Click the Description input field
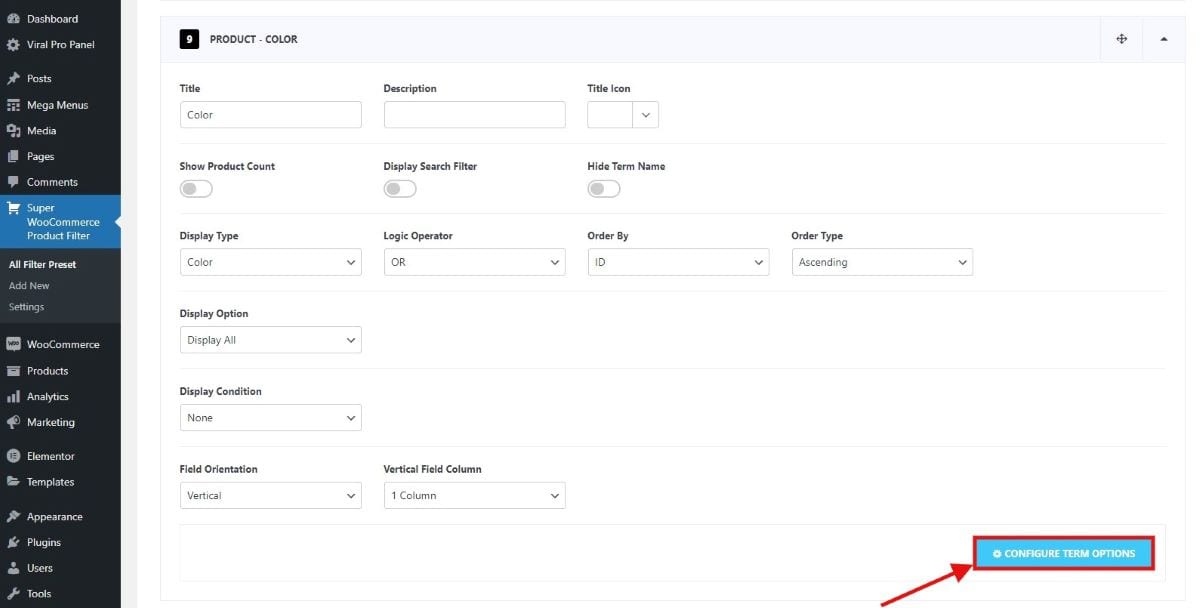The height and width of the screenshot is (608, 1200). (x=475, y=115)
